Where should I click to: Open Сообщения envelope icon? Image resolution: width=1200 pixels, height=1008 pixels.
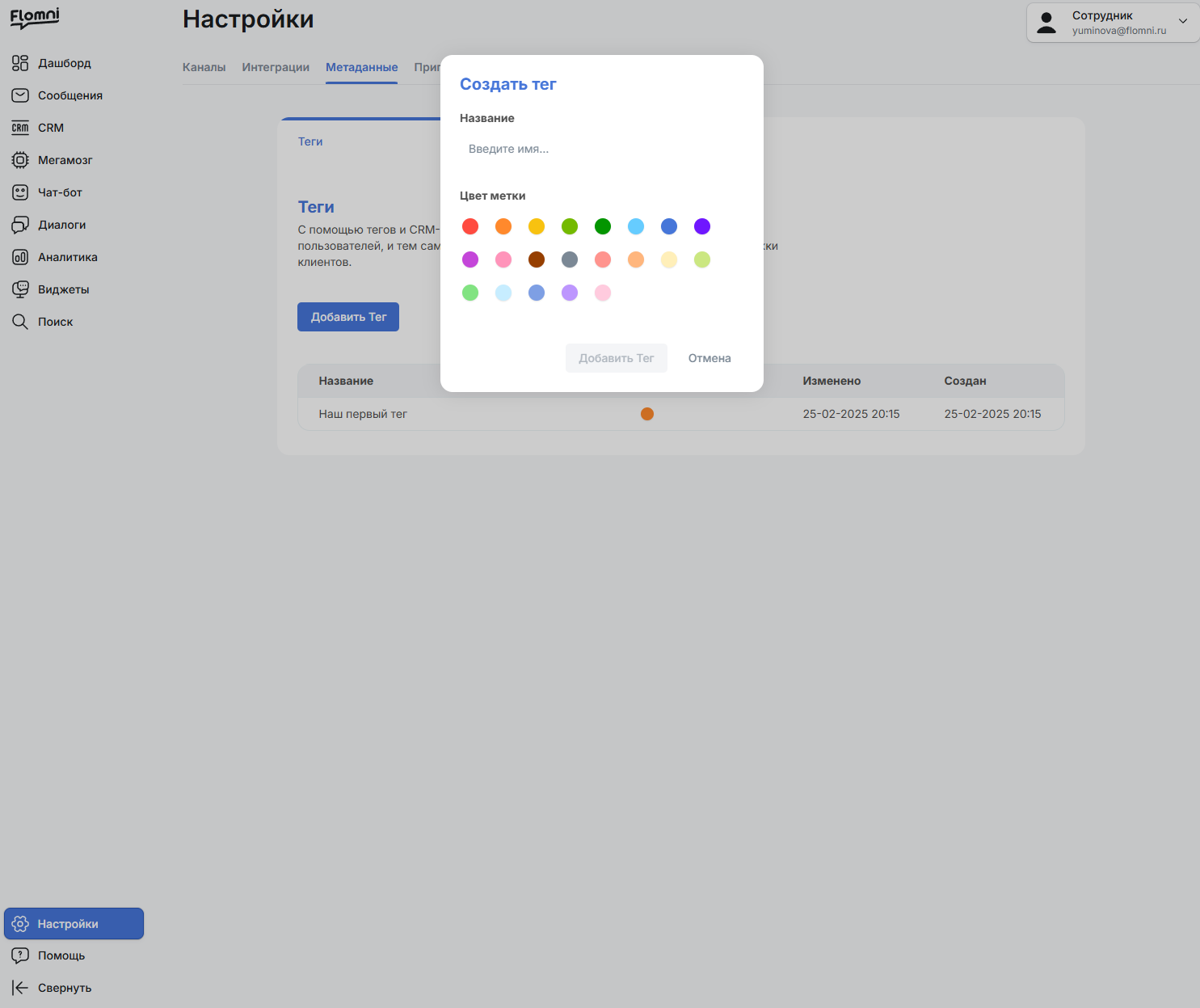20,95
